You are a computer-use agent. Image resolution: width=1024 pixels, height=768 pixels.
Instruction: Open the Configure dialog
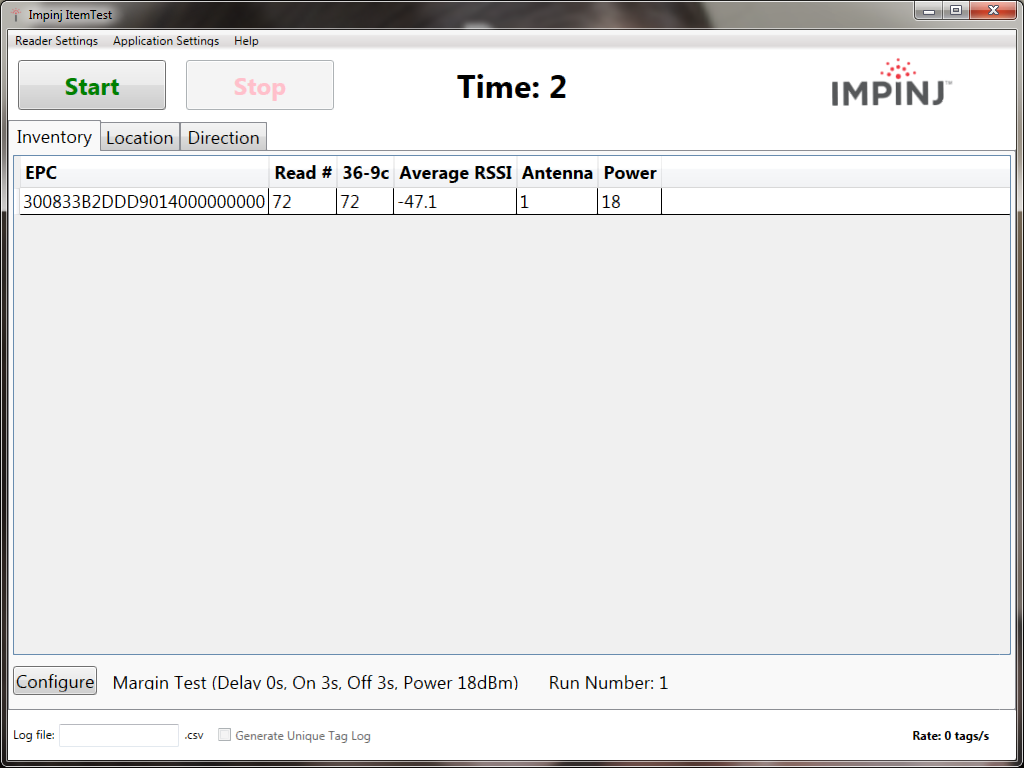55,681
